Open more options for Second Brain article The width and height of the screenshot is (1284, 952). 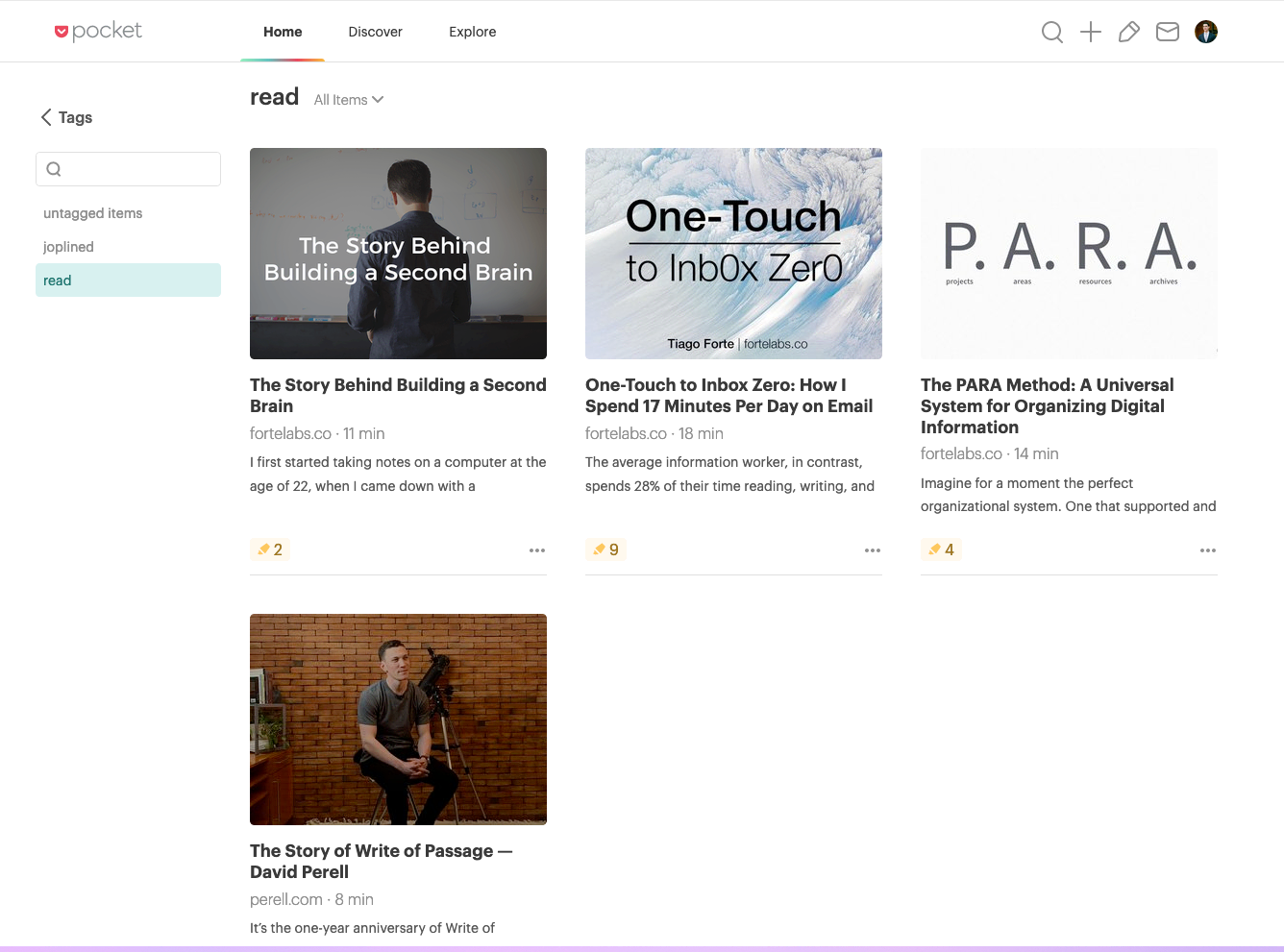pos(537,550)
